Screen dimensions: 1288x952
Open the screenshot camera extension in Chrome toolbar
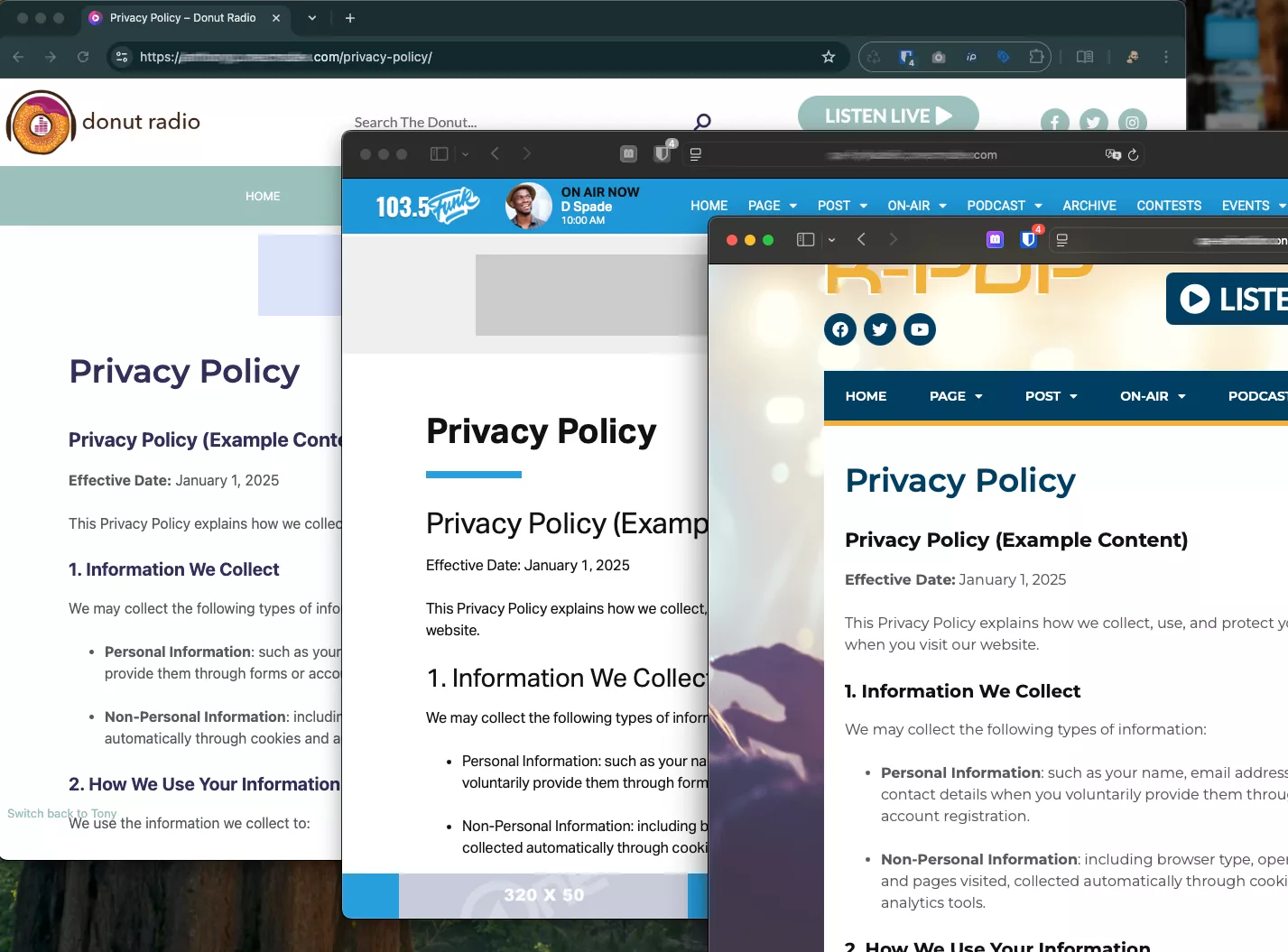938,57
